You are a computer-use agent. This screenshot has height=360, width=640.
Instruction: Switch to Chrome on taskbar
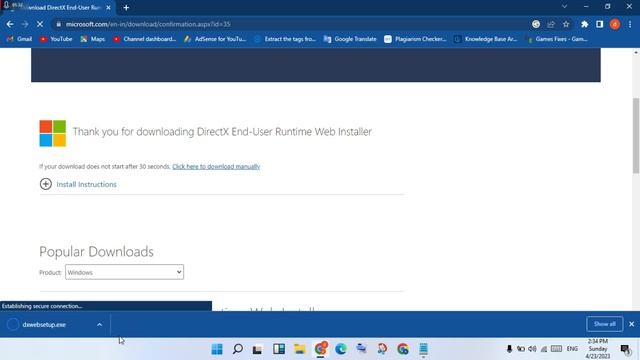[321, 349]
